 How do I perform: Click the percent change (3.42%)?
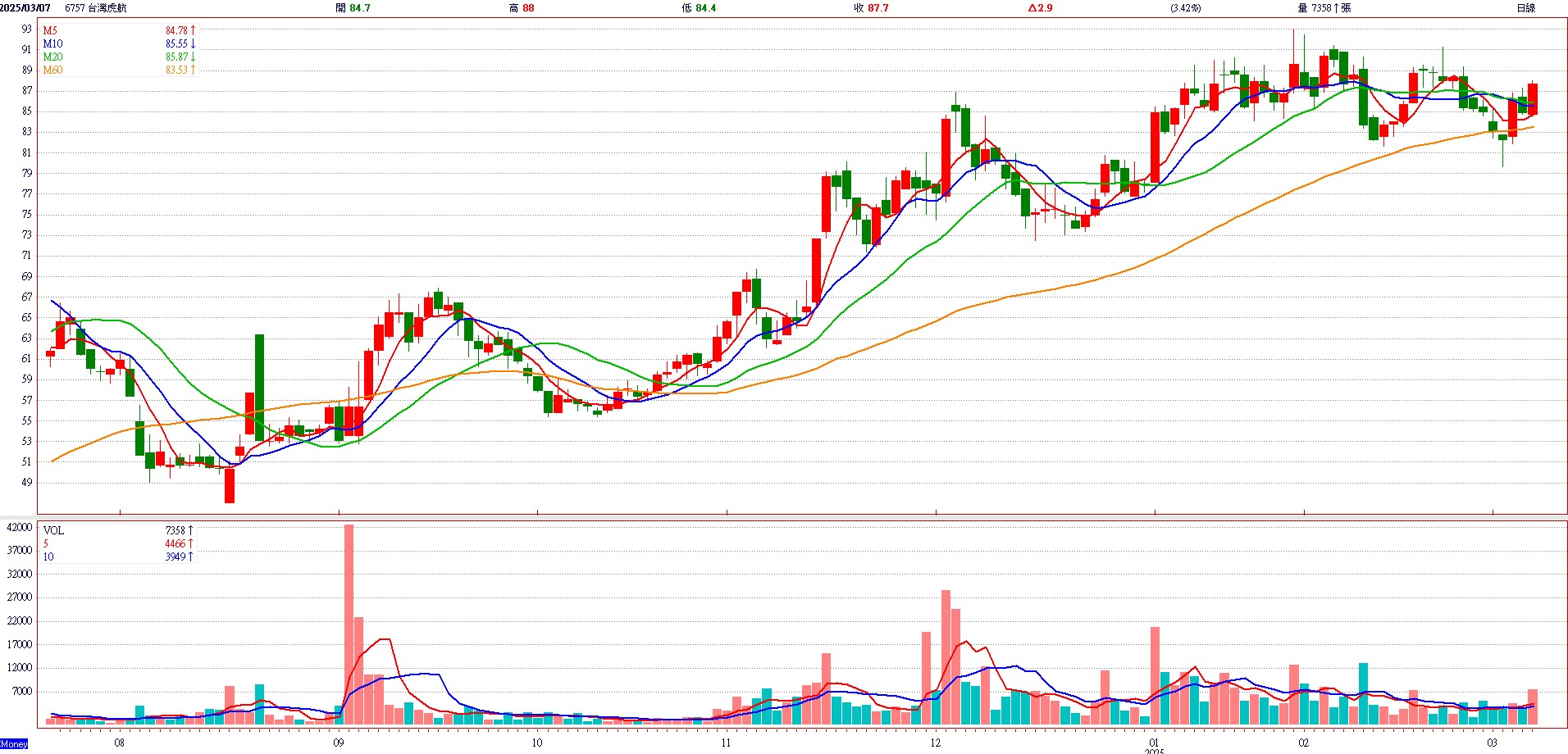pyautogui.click(x=1186, y=7)
